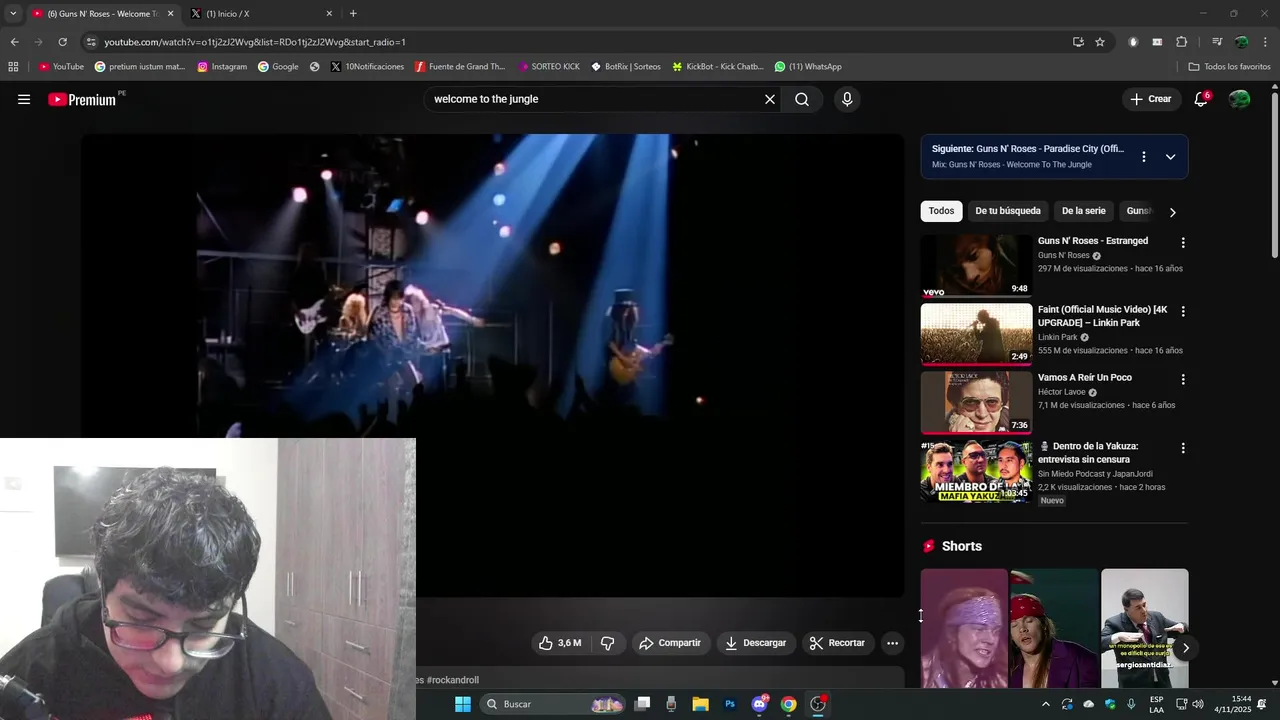Open media controls music icon in toolbar
Viewport: 1280px width, 720px height.
tap(1217, 42)
